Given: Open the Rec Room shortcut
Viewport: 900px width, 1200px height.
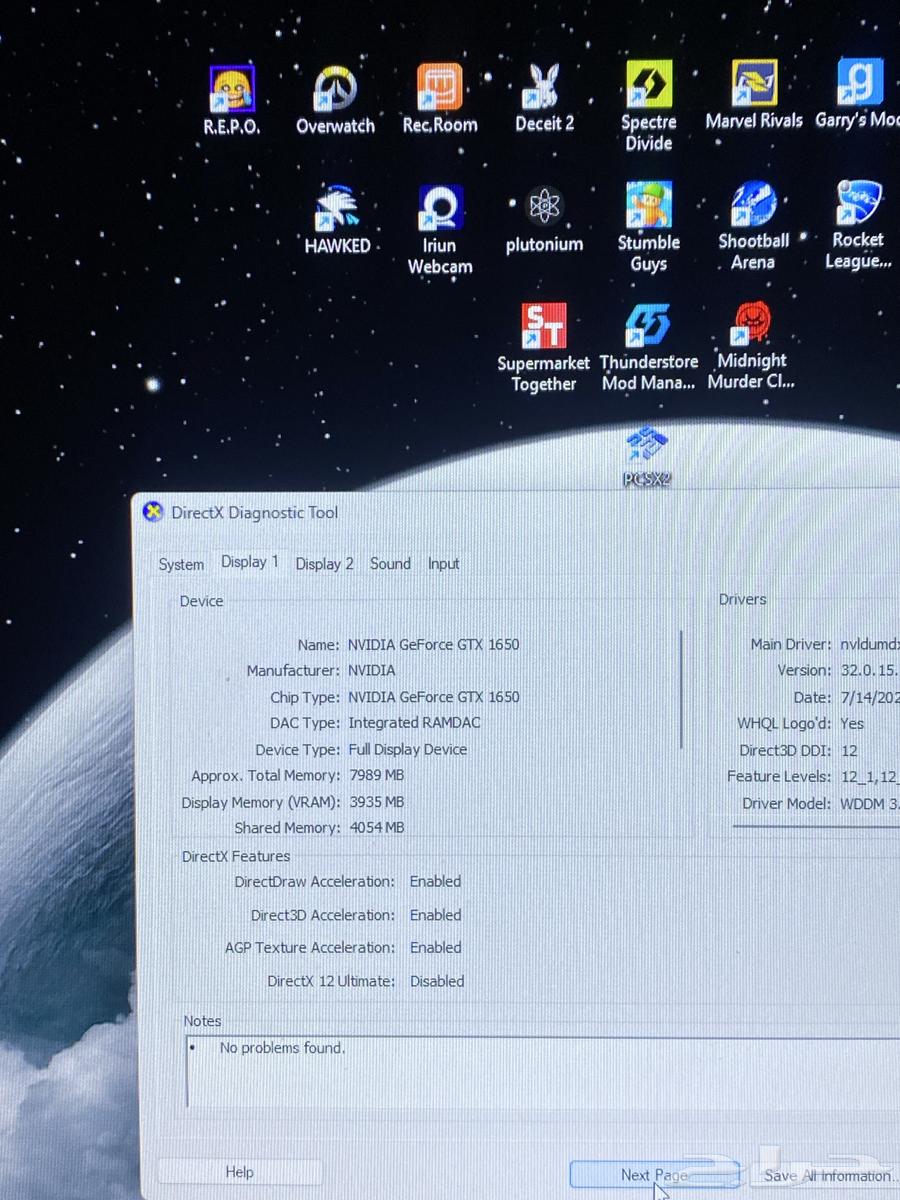Looking at the screenshot, I should point(440,99).
